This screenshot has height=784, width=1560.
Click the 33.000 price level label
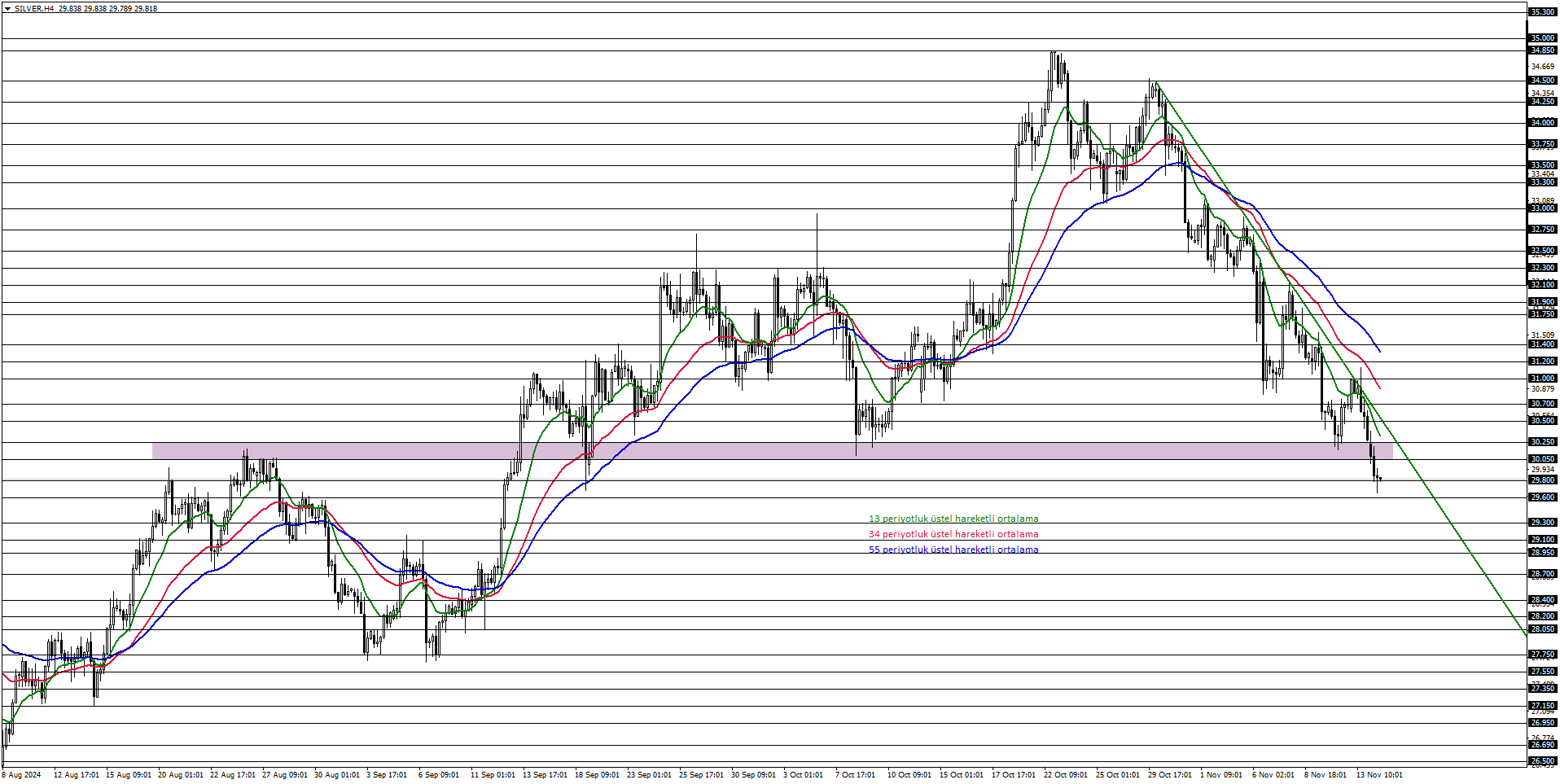[x=1543, y=208]
